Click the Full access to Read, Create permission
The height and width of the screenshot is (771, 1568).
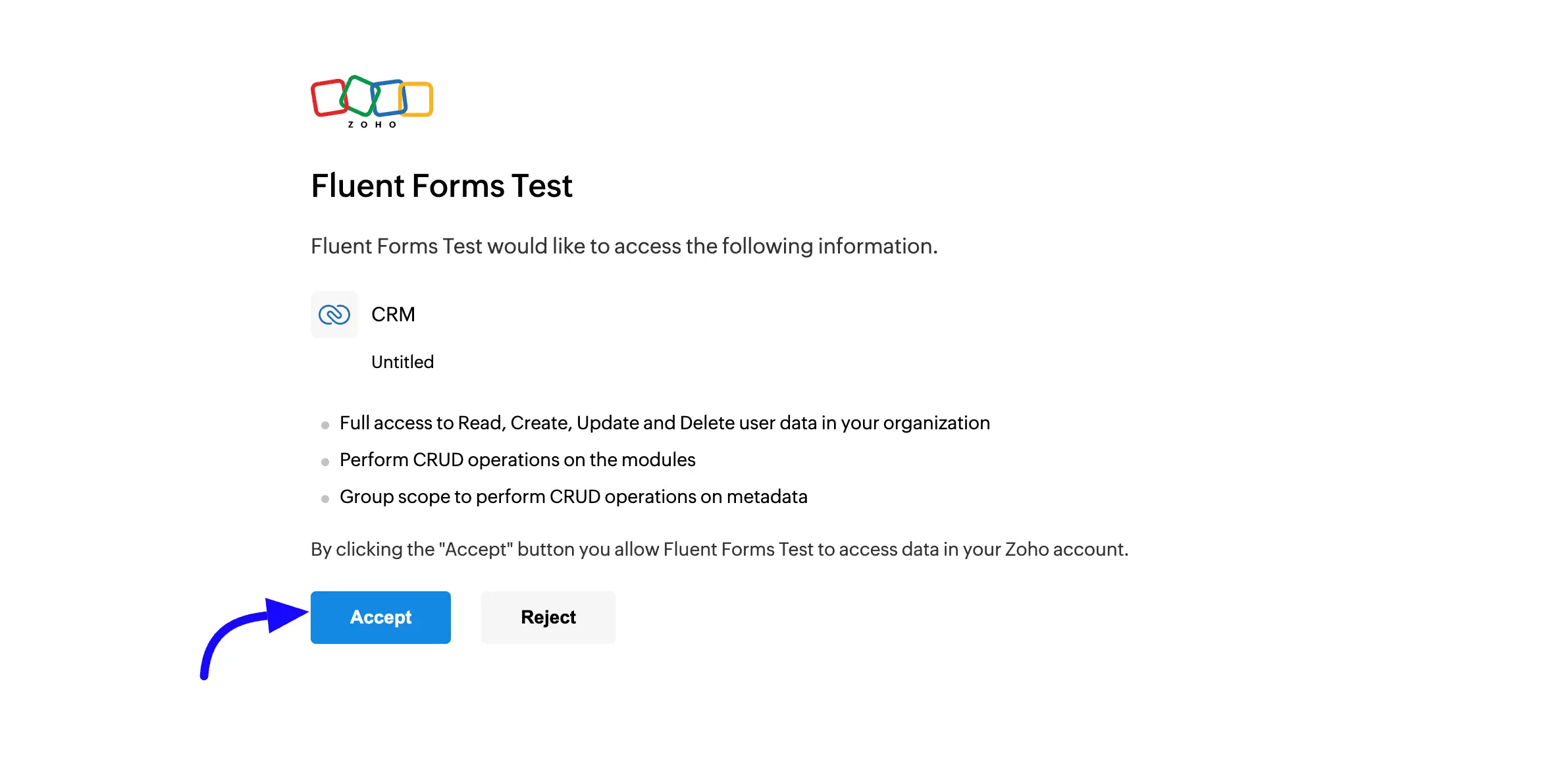point(665,423)
